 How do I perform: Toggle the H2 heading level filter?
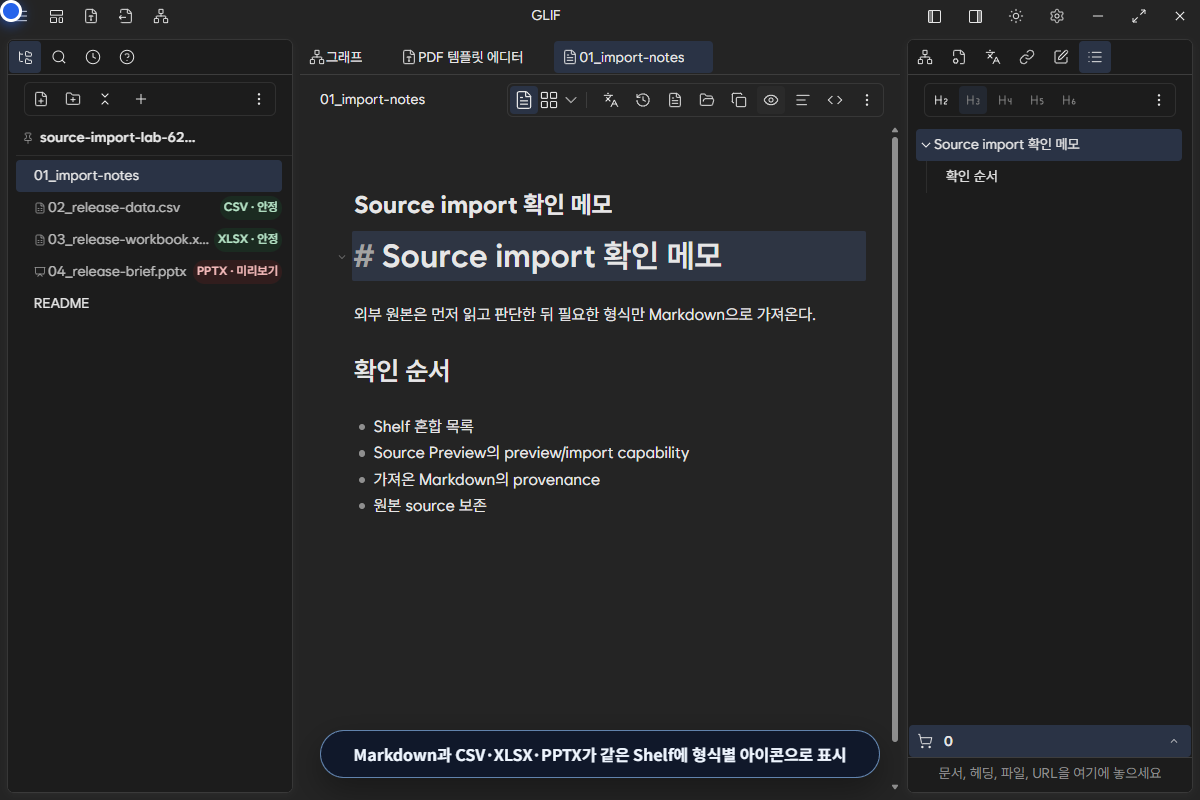pyautogui.click(x=941, y=100)
